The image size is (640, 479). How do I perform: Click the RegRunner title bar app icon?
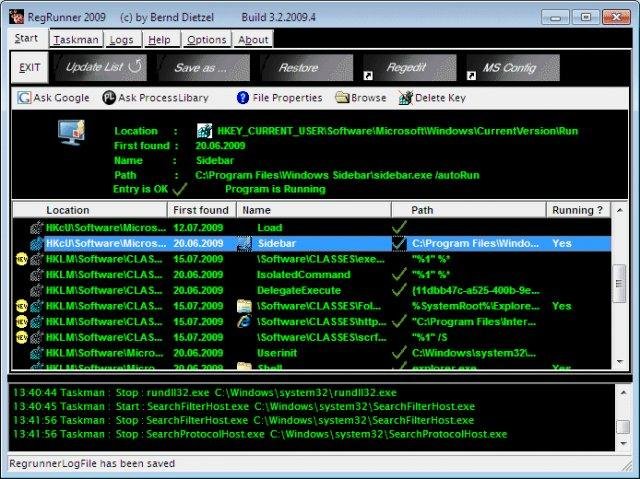tap(16, 17)
